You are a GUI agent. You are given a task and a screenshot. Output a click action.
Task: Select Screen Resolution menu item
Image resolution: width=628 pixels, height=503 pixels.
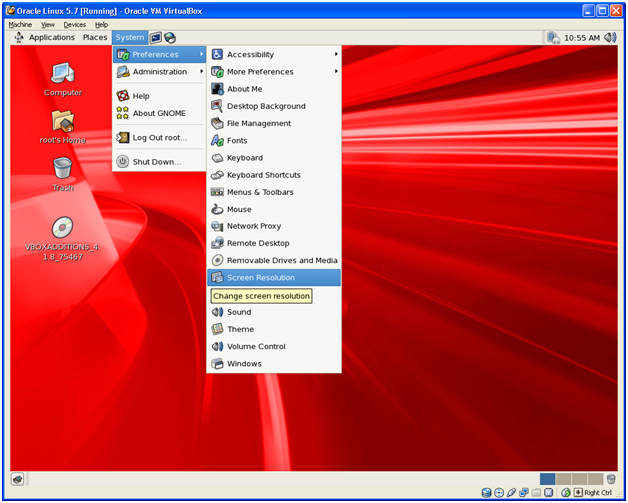pyautogui.click(x=274, y=278)
